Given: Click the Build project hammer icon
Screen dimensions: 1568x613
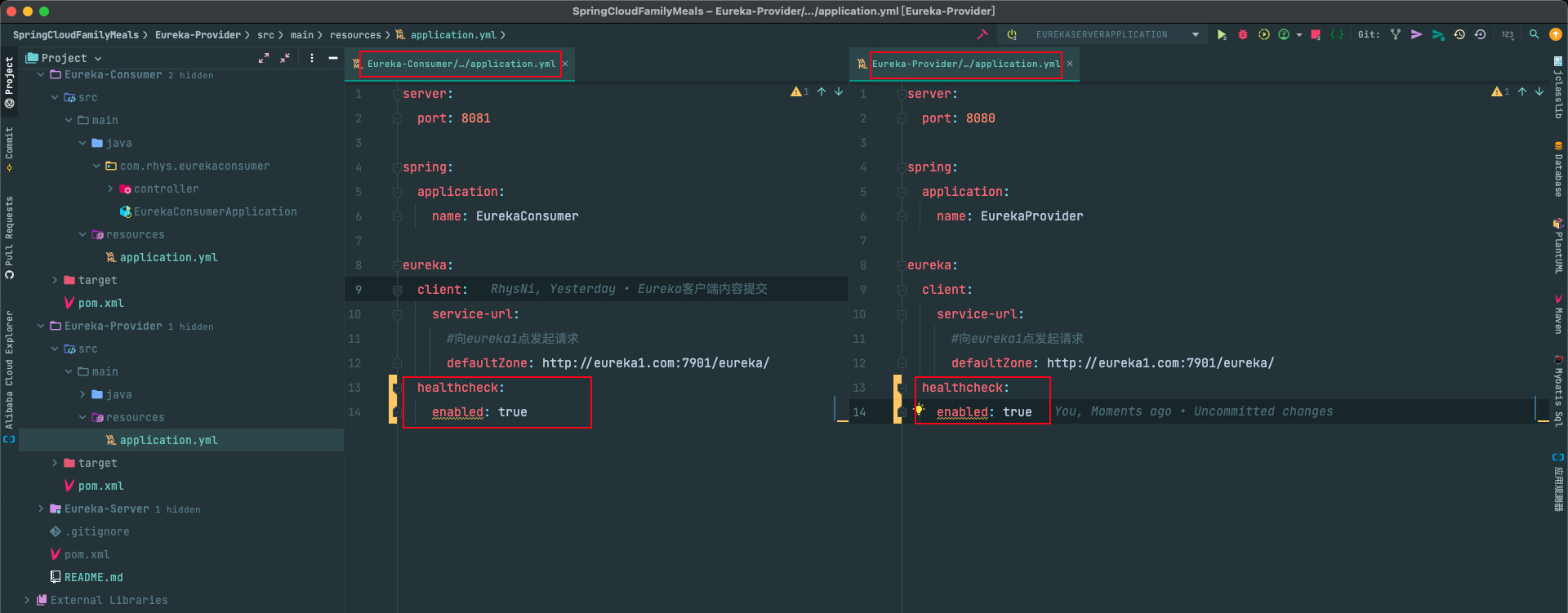Looking at the screenshot, I should [982, 34].
